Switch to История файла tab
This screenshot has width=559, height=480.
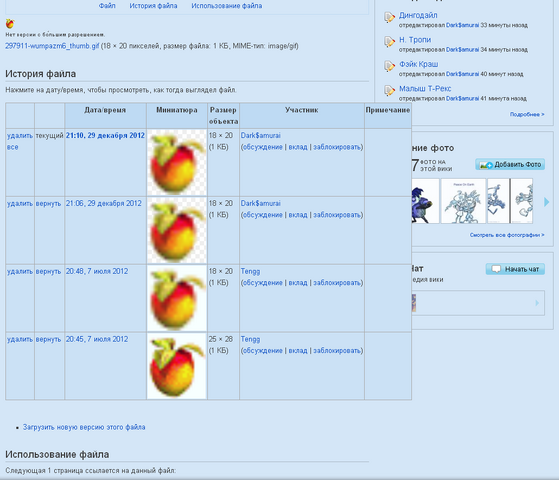(153, 6)
